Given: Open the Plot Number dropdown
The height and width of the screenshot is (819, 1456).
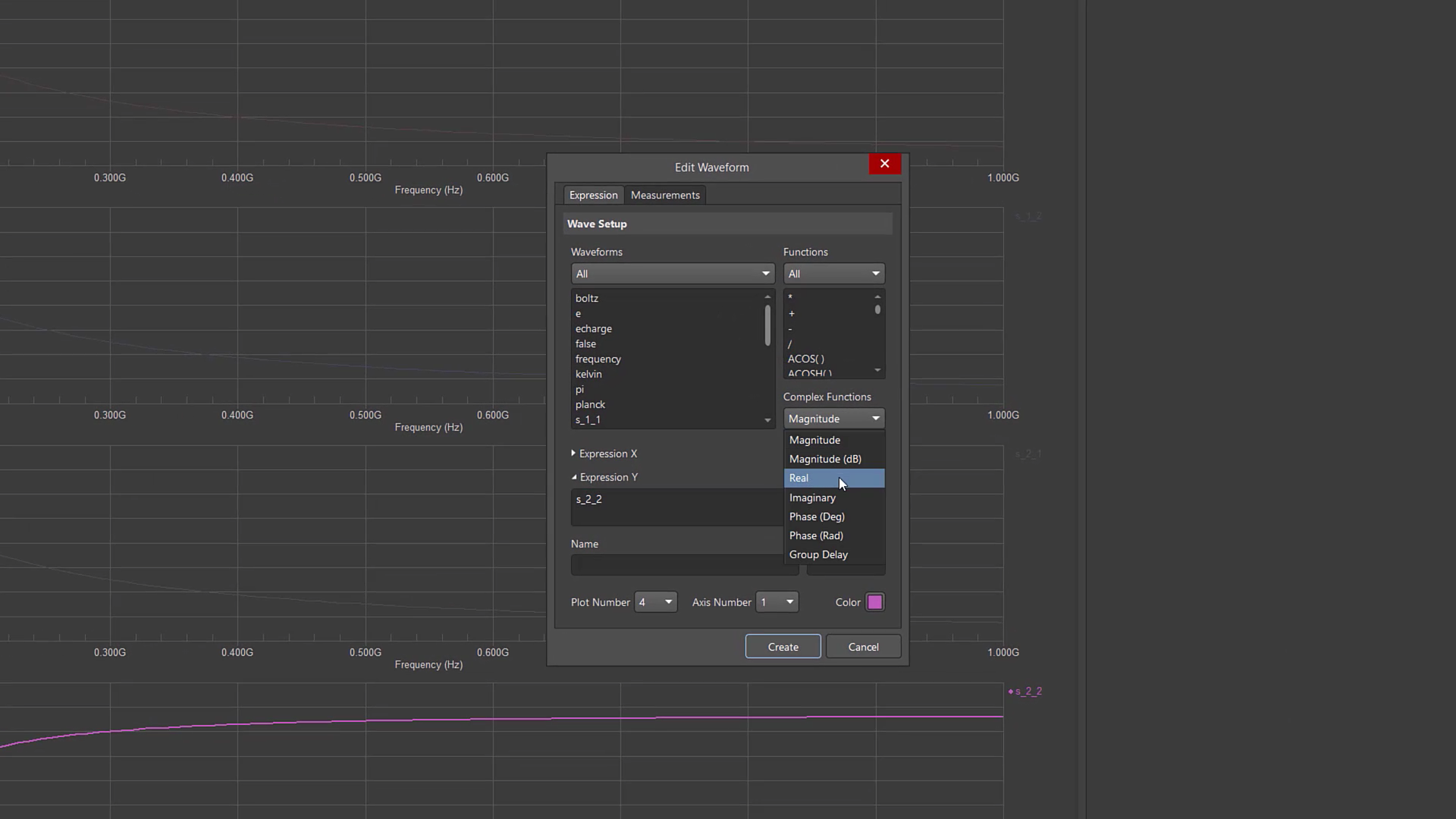Looking at the screenshot, I should pos(656,602).
